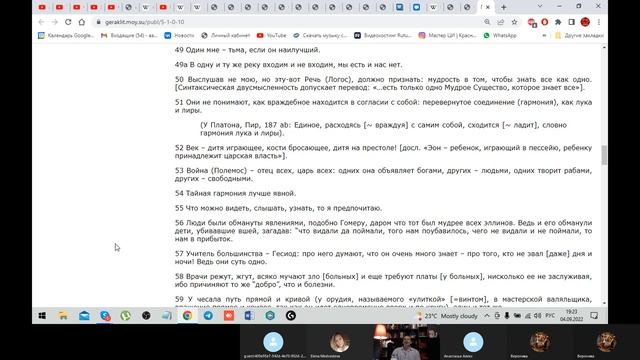The width and height of the screenshot is (640, 360).
Task: Switch the РУС input language
Action: coord(550,316)
